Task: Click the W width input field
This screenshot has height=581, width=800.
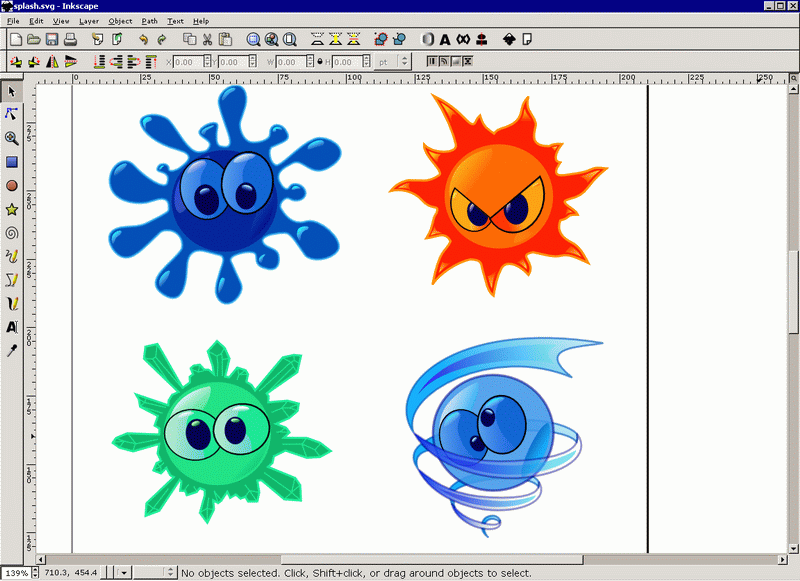Action: pos(291,62)
